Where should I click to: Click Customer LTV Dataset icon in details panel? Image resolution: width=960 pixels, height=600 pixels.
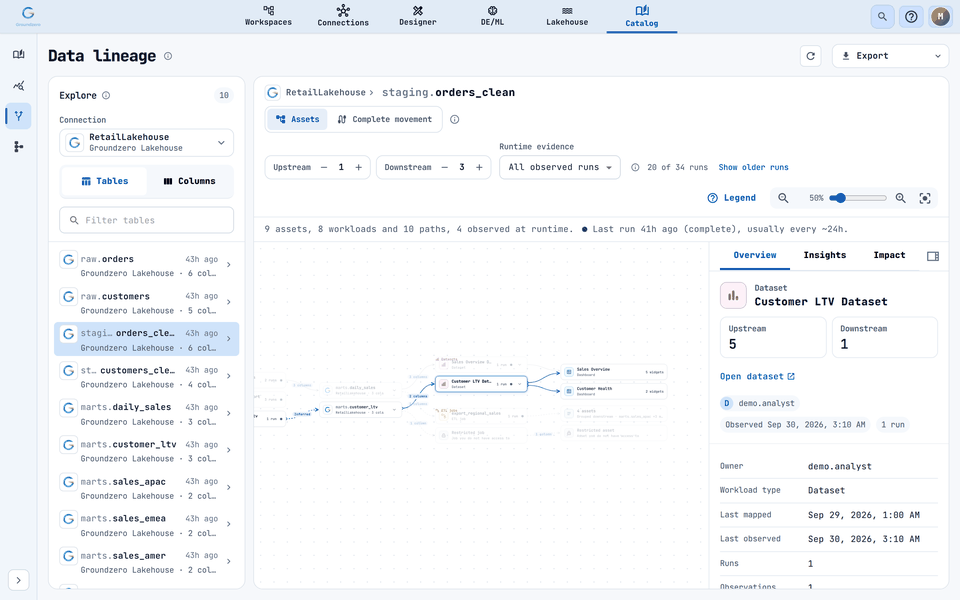coord(733,295)
